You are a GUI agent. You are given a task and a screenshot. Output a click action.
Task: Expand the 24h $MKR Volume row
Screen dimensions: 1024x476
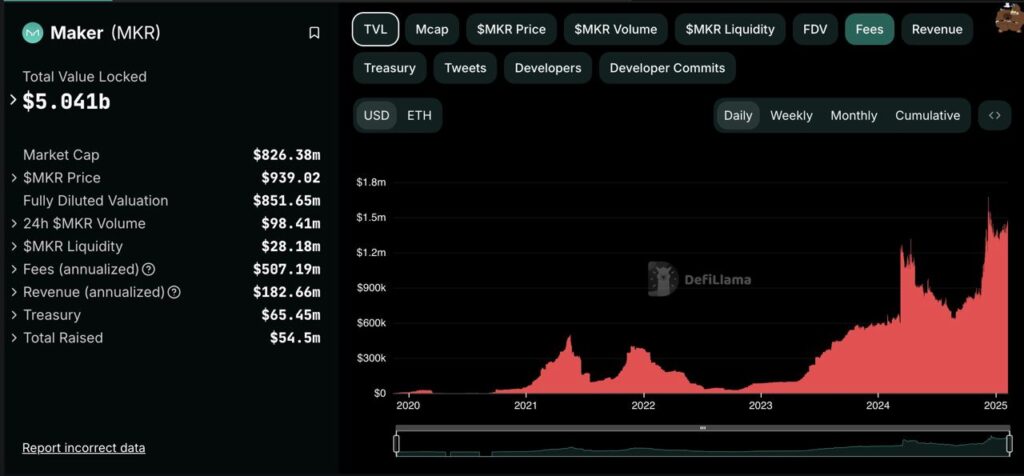(14, 223)
